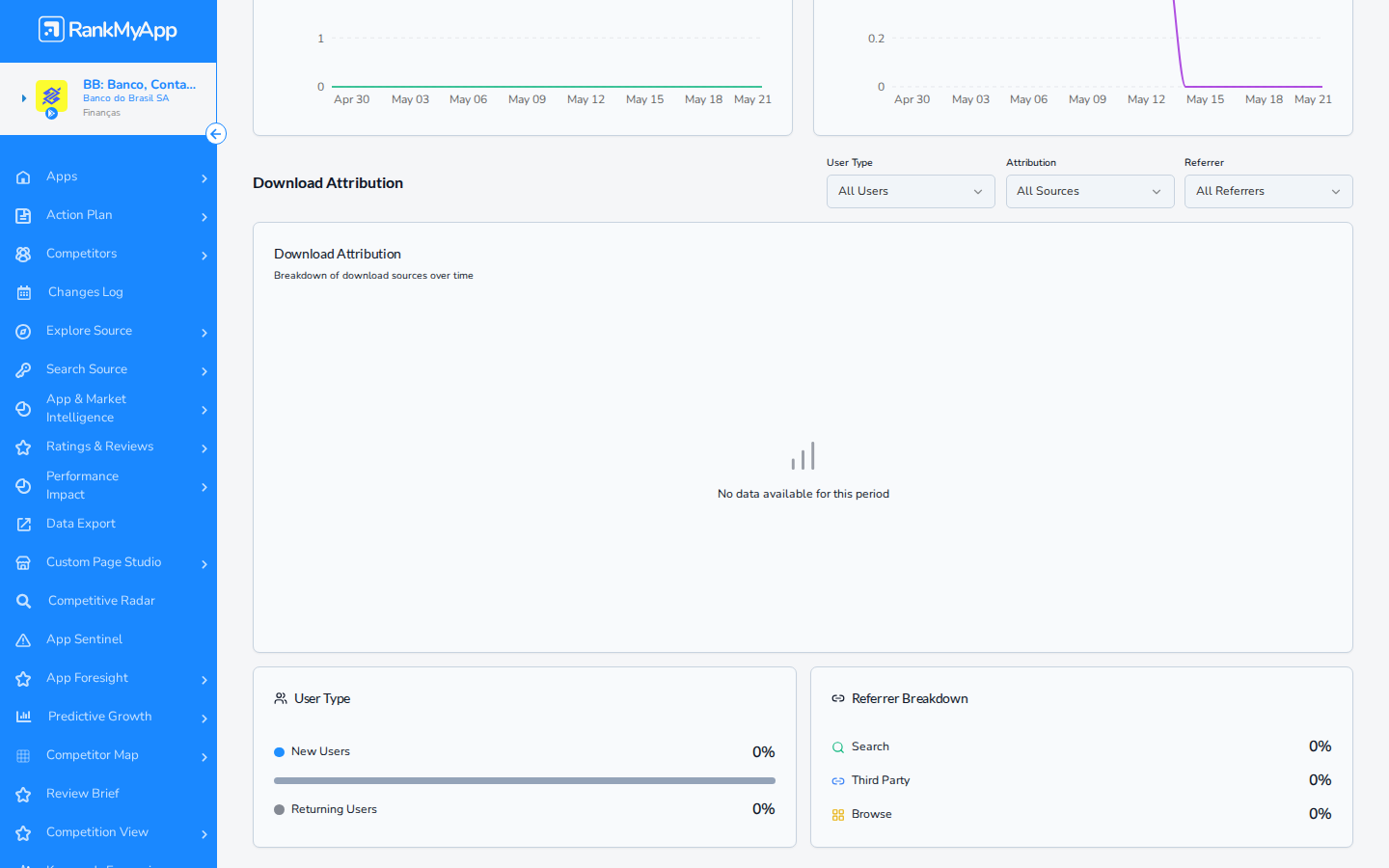Expand the Competitors chevron
1389x868 pixels.
point(204,256)
